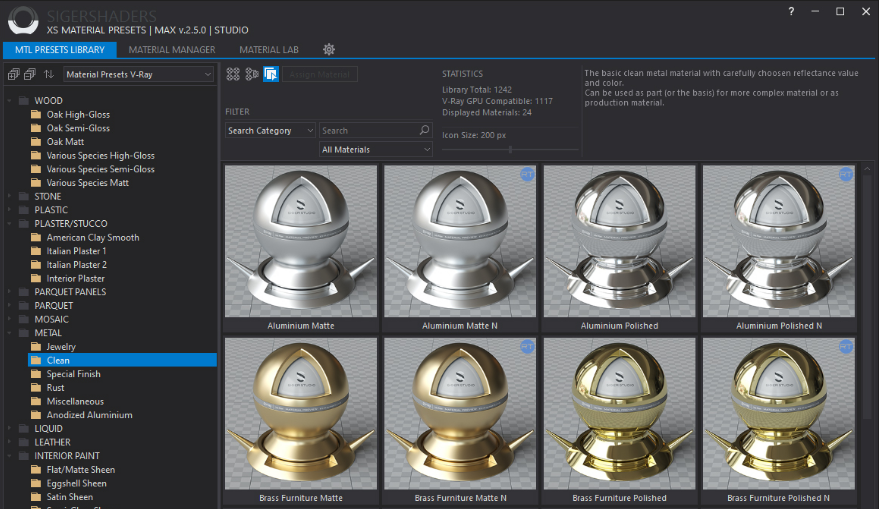
Task: Click the search magnifier icon
Action: [425, 130]
